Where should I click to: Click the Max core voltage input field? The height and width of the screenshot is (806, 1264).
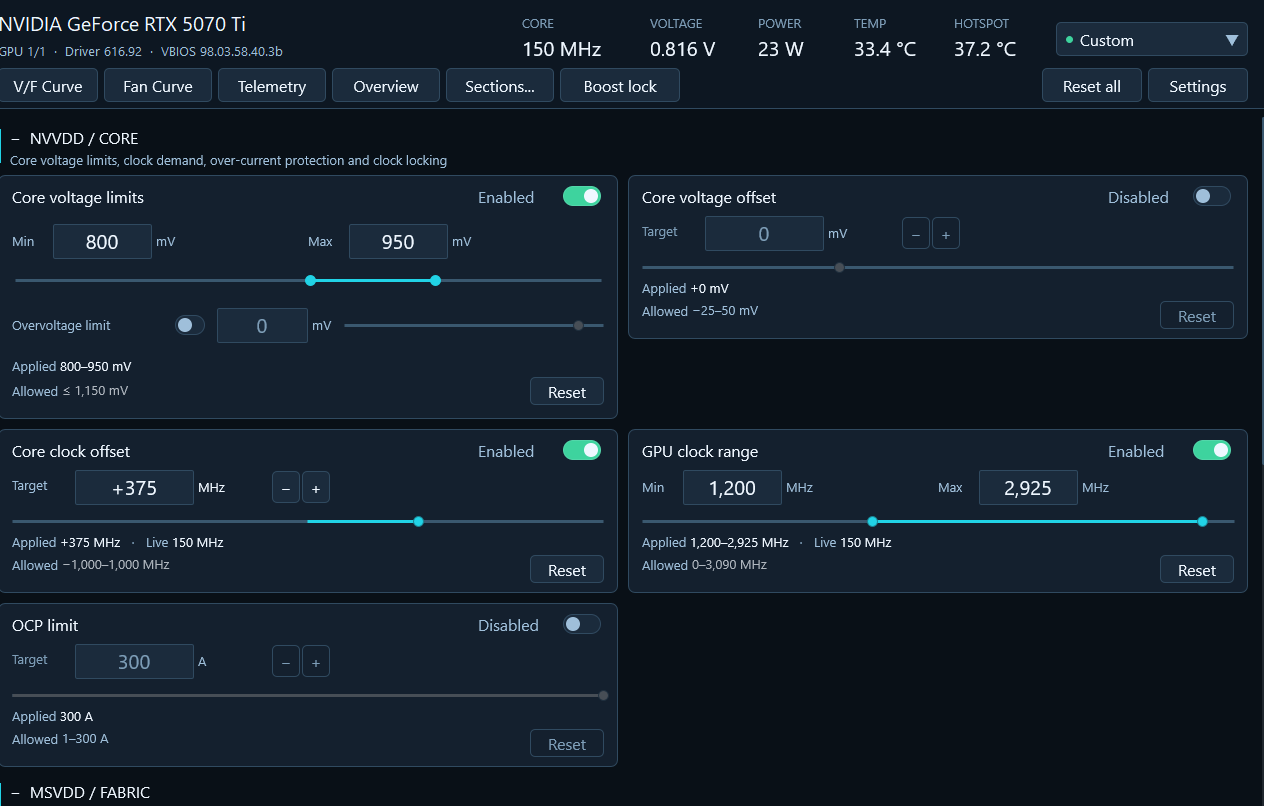pyautogui.click(x=398, y=241)
